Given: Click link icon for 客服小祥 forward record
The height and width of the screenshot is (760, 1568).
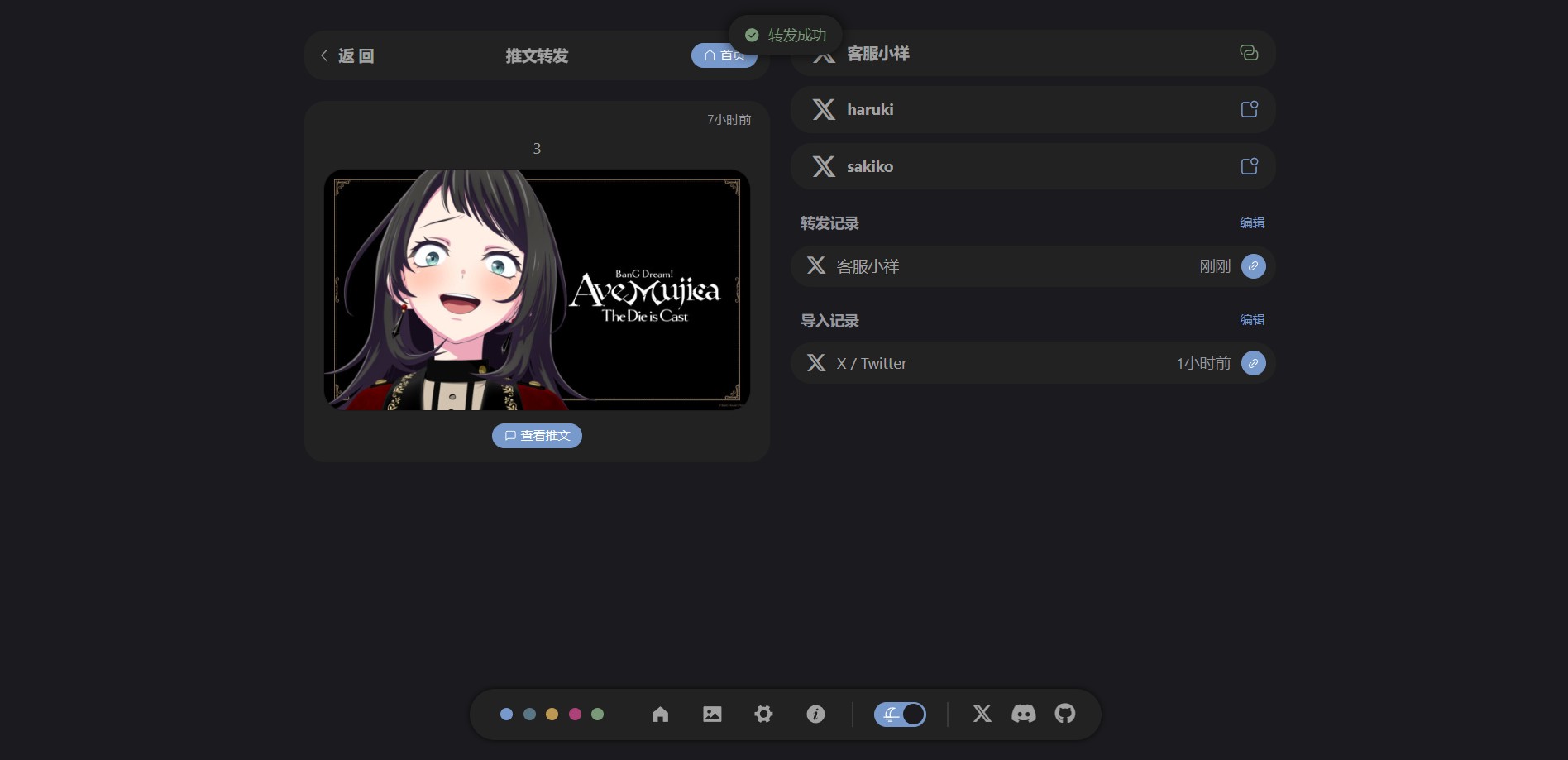Looking at the screenshot, I should tap(1253, 266).
